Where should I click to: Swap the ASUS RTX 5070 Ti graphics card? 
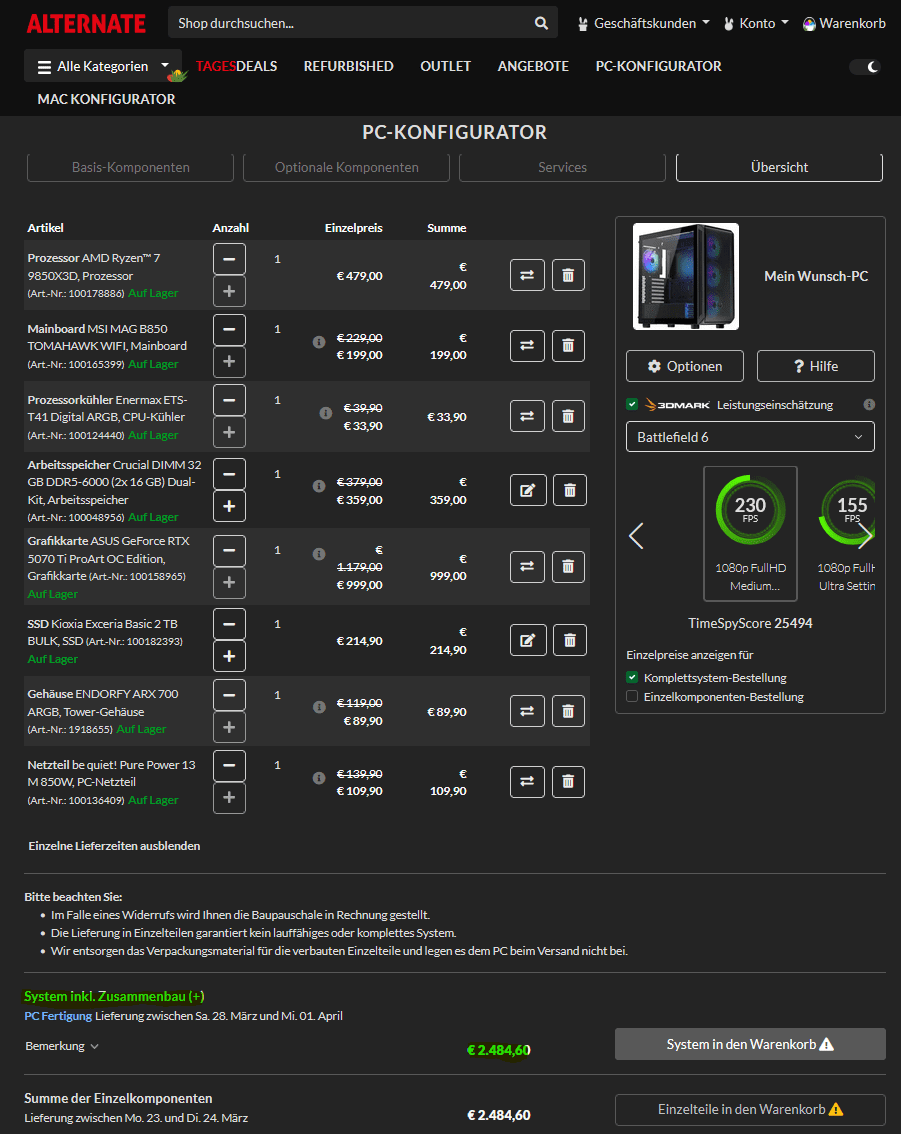pyautogui.click(x=527, y=566)
